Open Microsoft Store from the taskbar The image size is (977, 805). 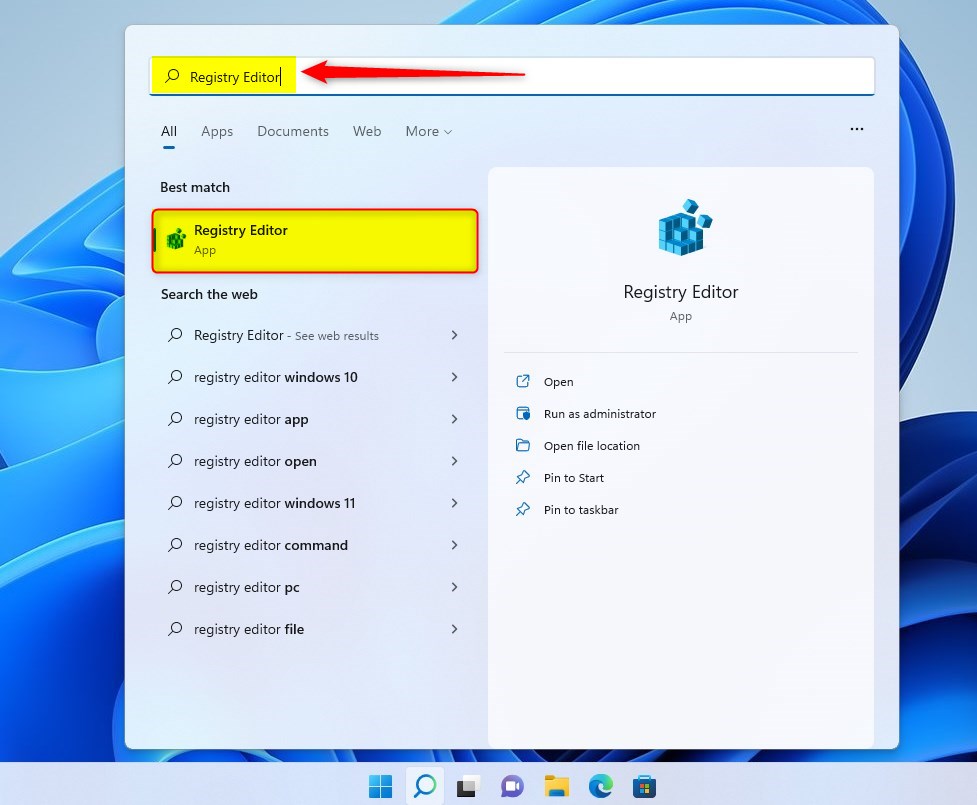(644, 786)
